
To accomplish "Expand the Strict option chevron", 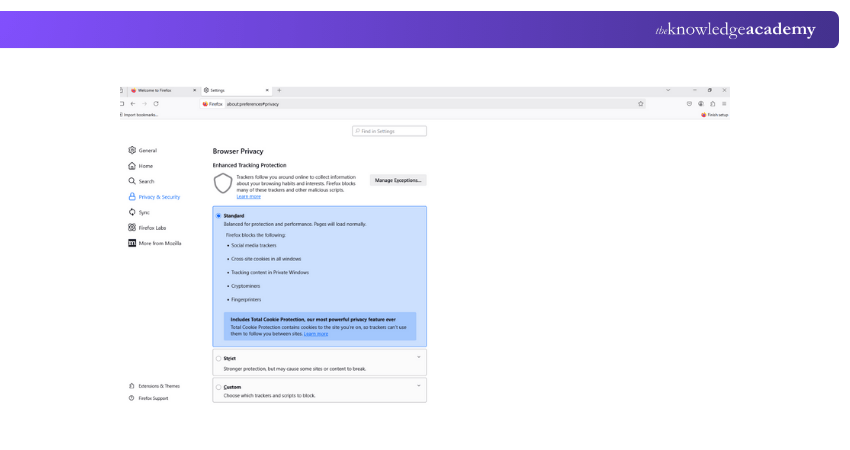I will point(418,357).
